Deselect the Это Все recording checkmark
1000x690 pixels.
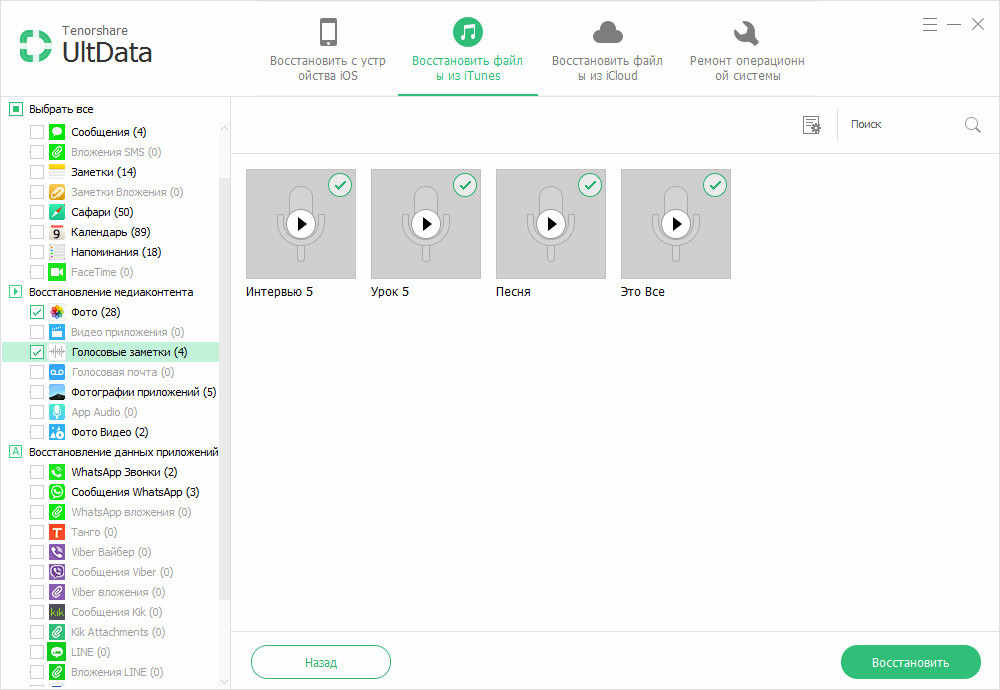click(x=715, y=185)
